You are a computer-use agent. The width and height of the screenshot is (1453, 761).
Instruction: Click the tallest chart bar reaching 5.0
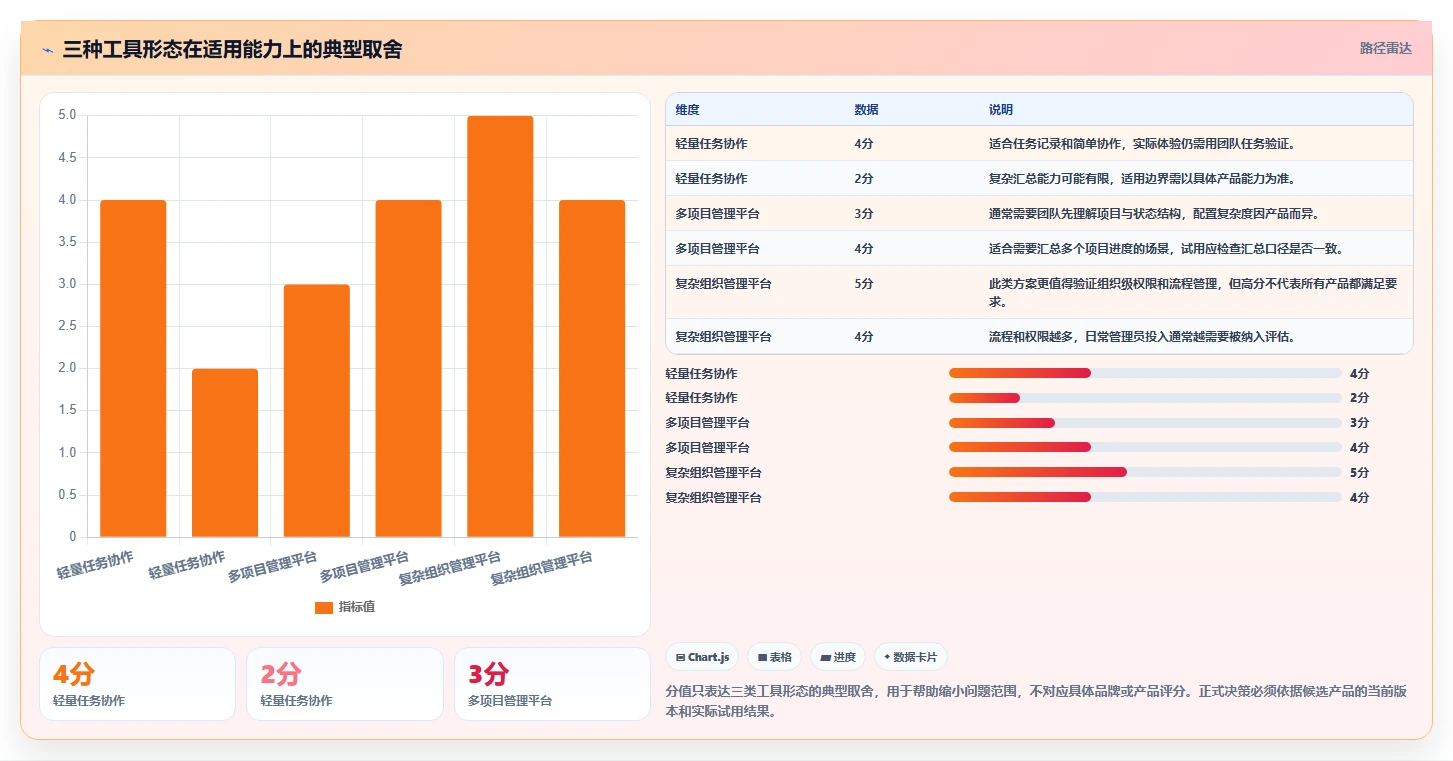pos(500,326)
